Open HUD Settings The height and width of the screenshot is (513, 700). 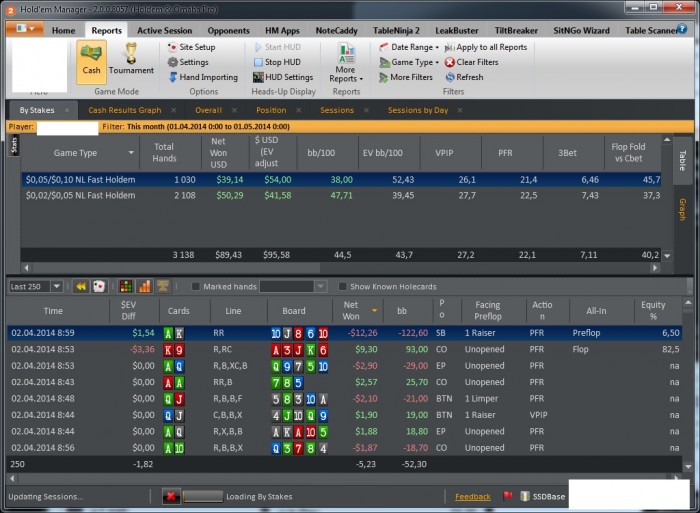[x=283, y=77]
